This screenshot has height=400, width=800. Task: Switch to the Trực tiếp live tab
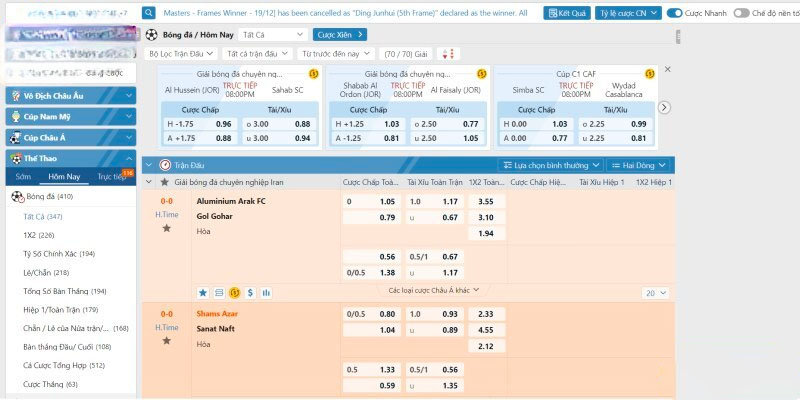point(112,176)
